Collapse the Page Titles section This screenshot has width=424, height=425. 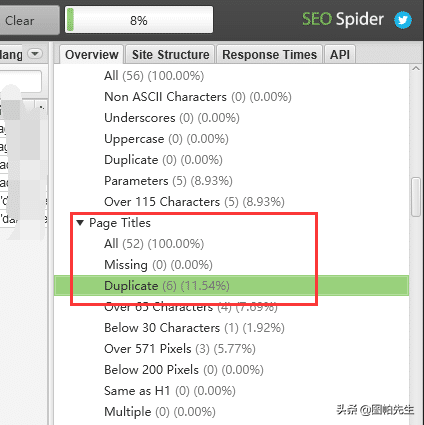tap(80, 223)
